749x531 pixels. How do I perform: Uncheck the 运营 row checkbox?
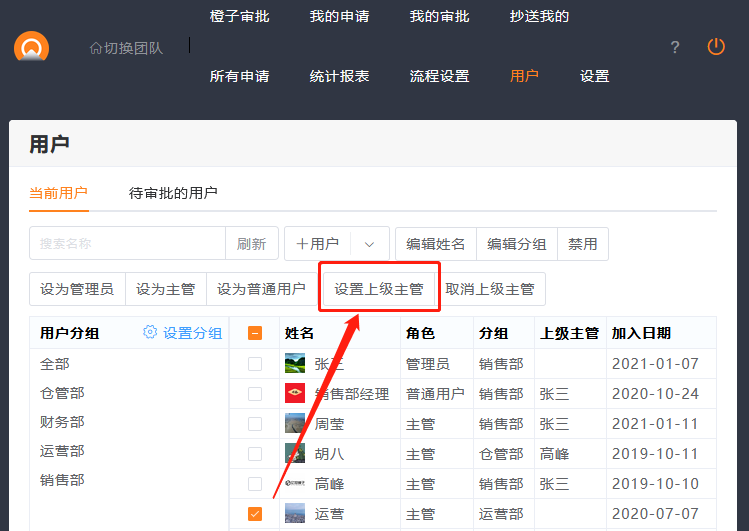(x=255, y=514)
